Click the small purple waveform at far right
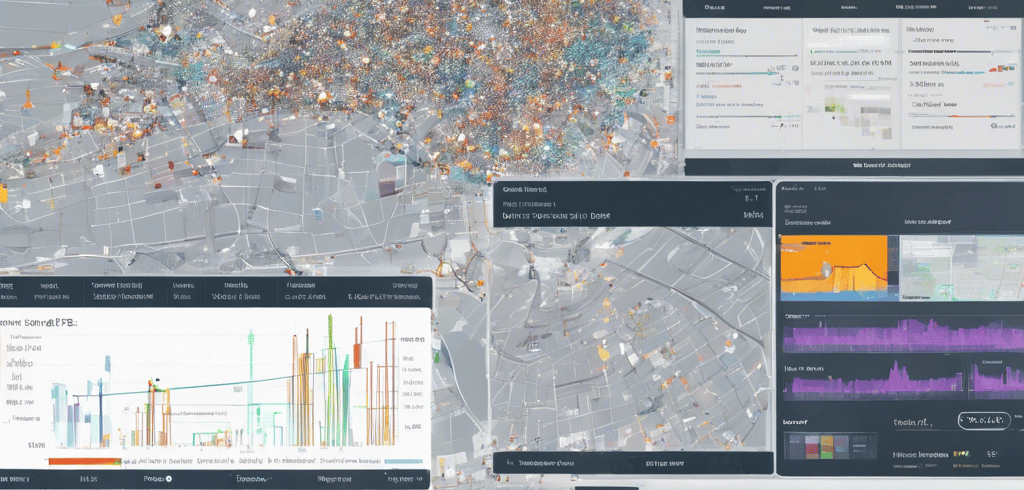 [997, 380]
